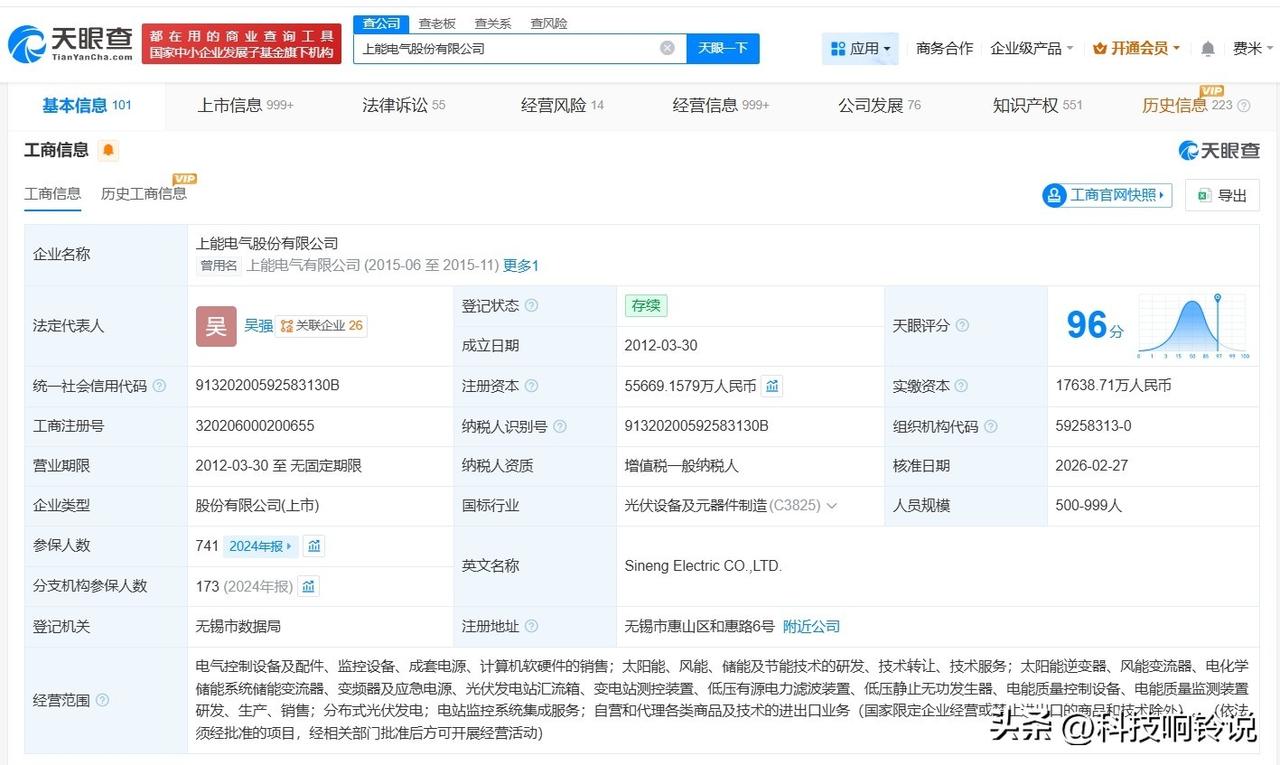
Task: Open the chart icon in 参保人数 row
Action: tap(314, 546)
